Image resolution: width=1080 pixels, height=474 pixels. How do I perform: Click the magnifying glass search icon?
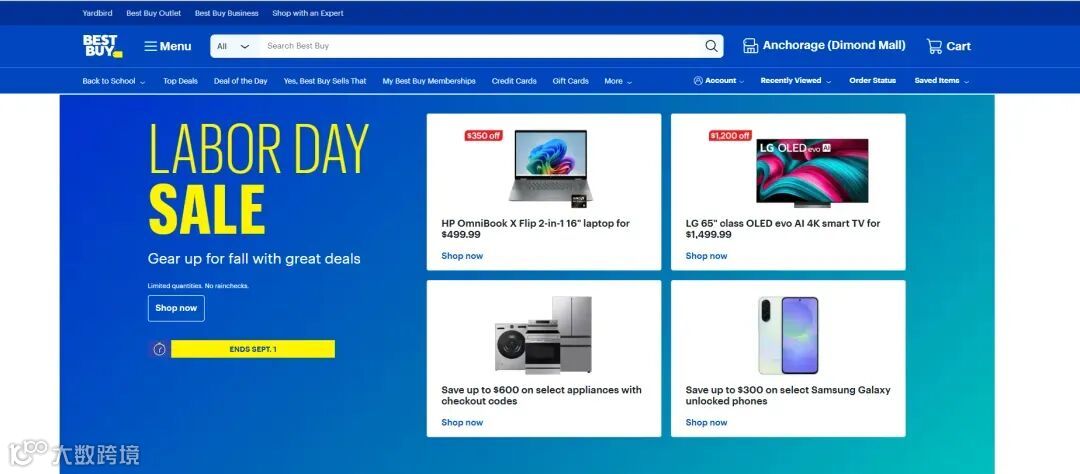coord(711,46)
